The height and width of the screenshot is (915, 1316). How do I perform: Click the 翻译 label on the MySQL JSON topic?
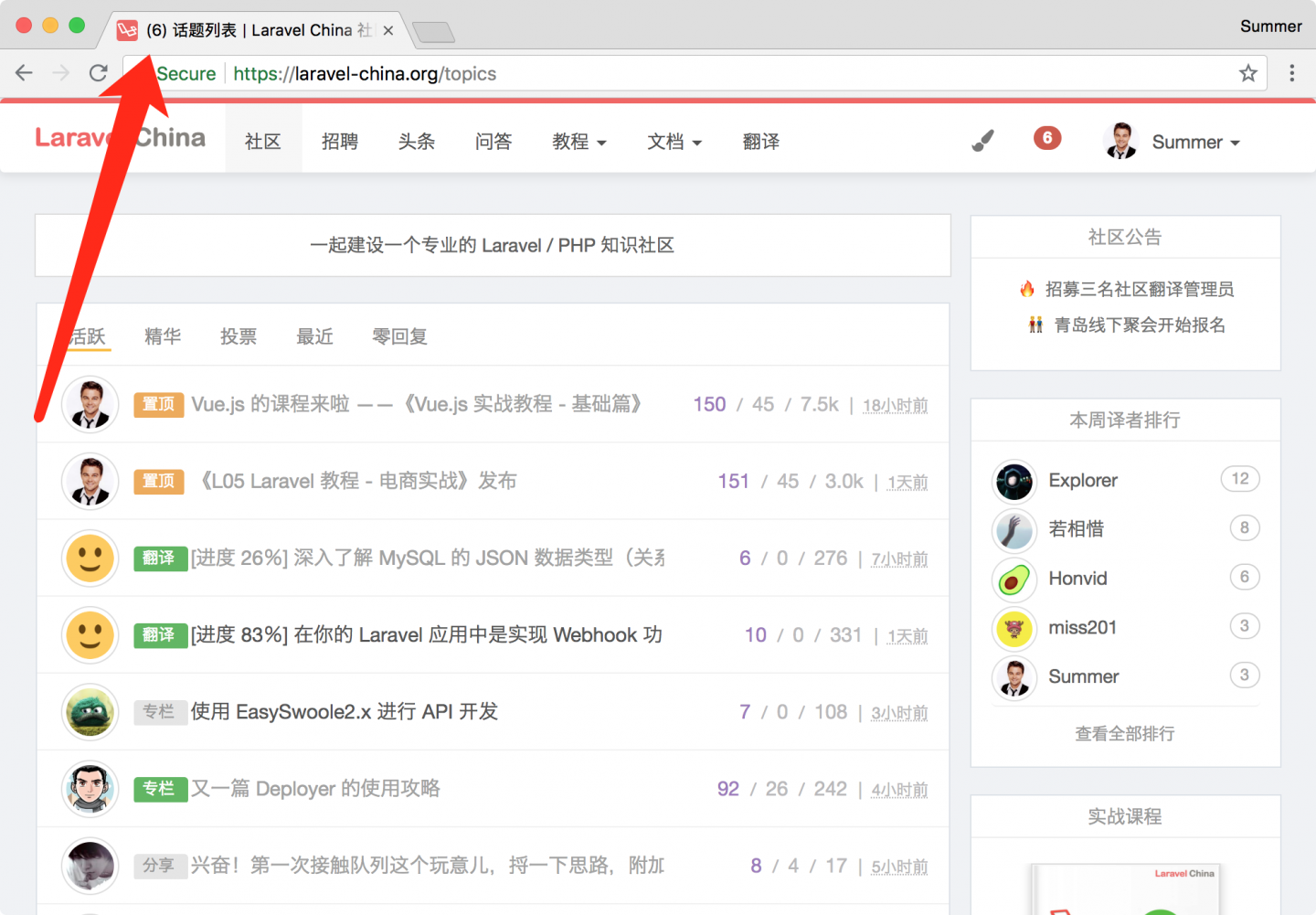[x=161, y=558]
